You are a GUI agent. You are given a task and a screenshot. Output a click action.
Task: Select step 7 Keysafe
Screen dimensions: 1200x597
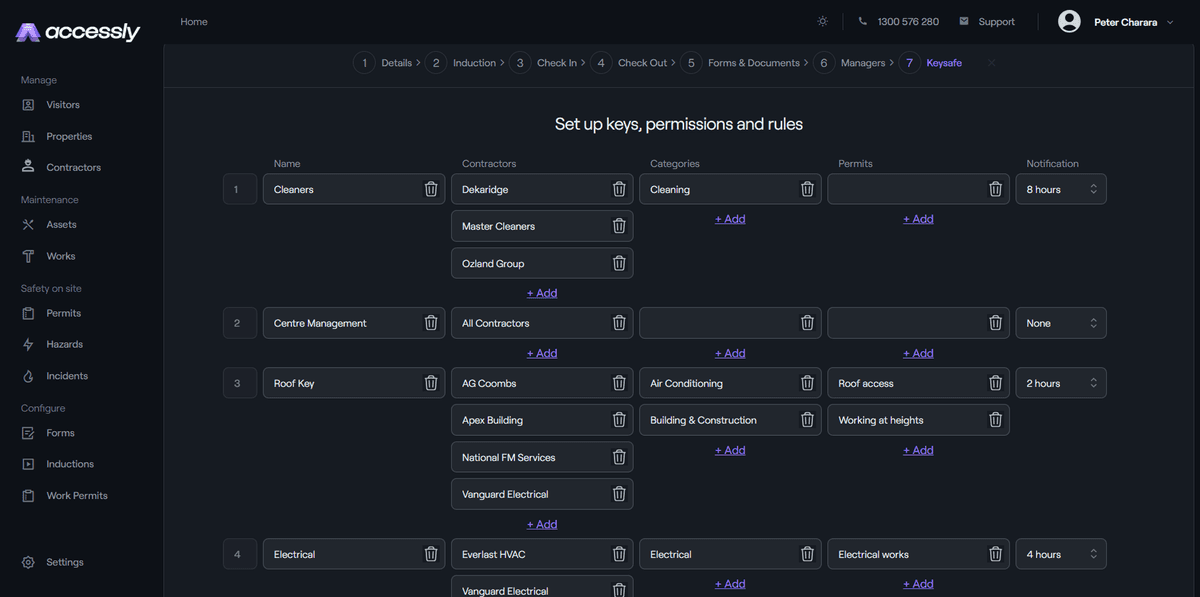[x=932, y=63]
